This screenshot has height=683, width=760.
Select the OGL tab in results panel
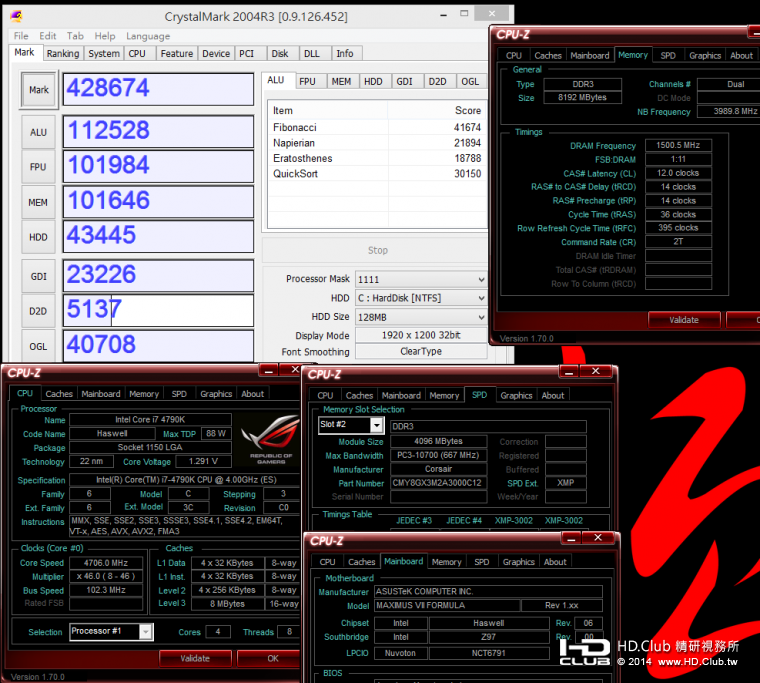470,81
